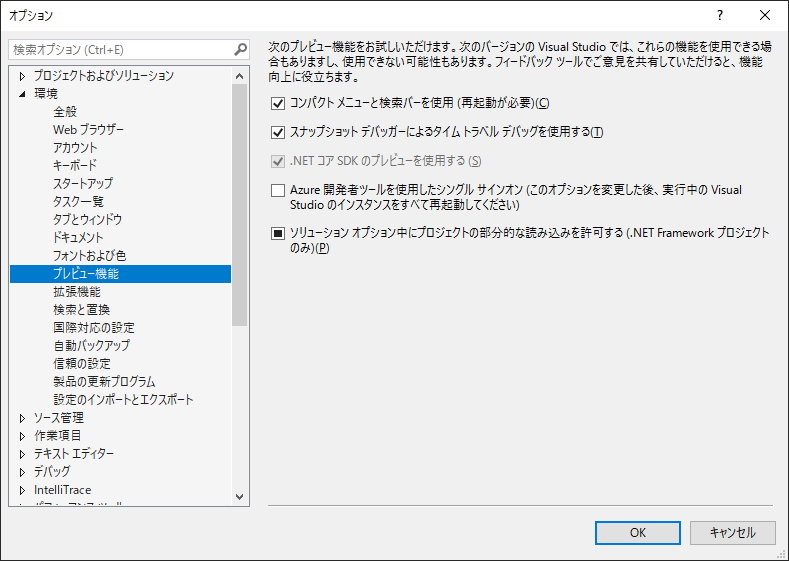Click the テキスト エディター tree label
Screen dimensions: 789x561
tap(74, 454)
